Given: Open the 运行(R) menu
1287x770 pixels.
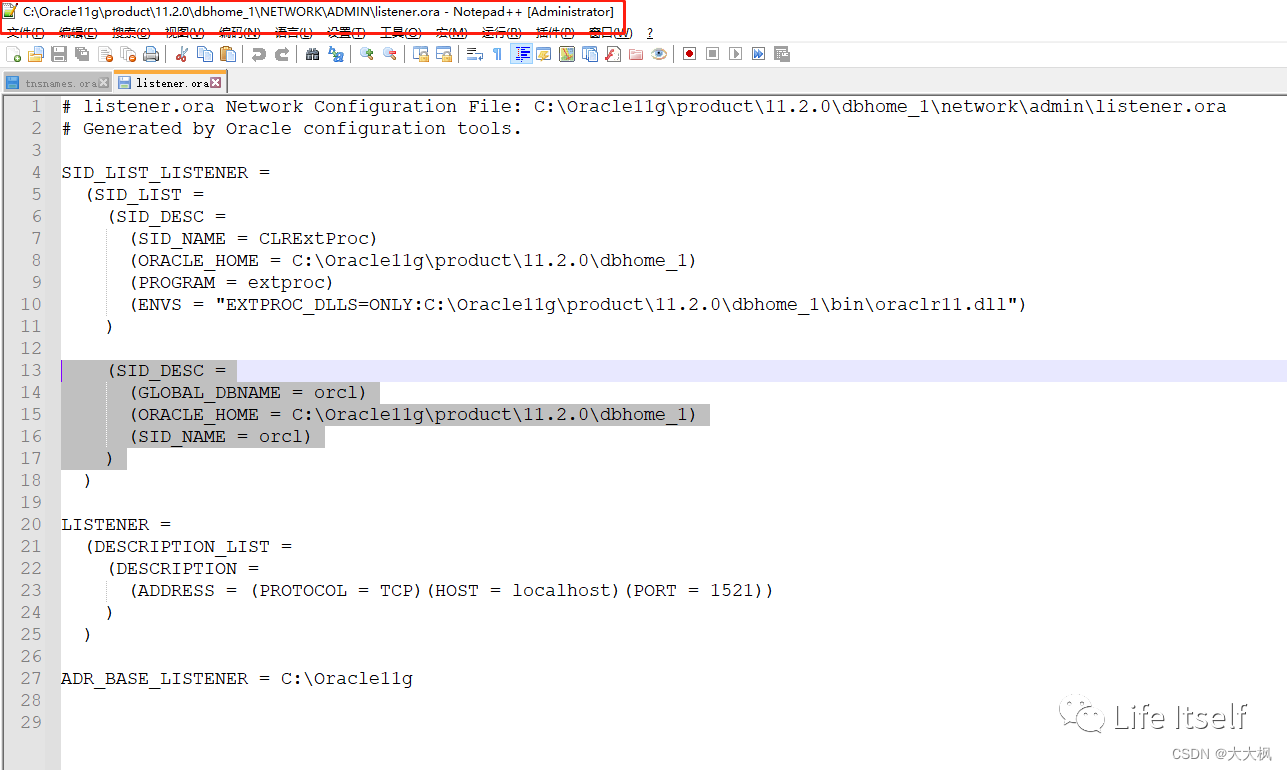Looking at the screenshot, I should click(x=501, y=33).
